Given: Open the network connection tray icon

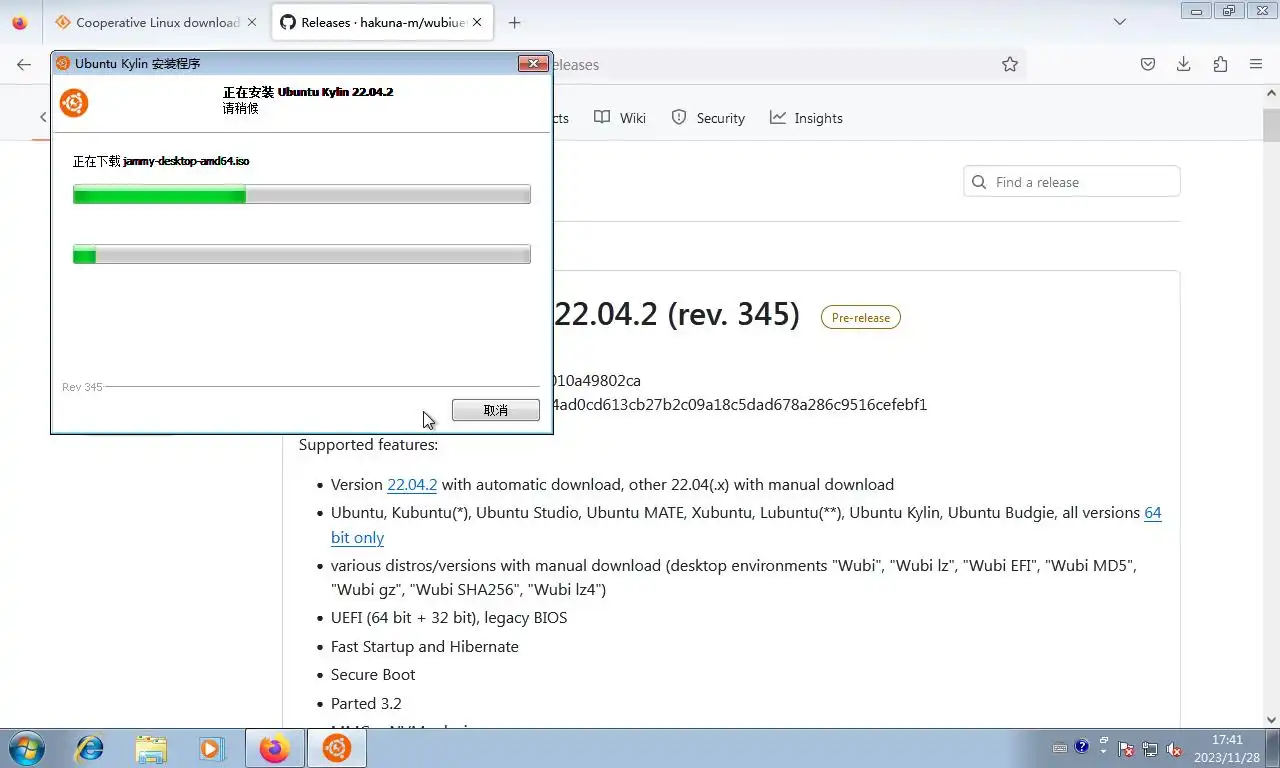Looking at the screenshot, I should 1150,749.
